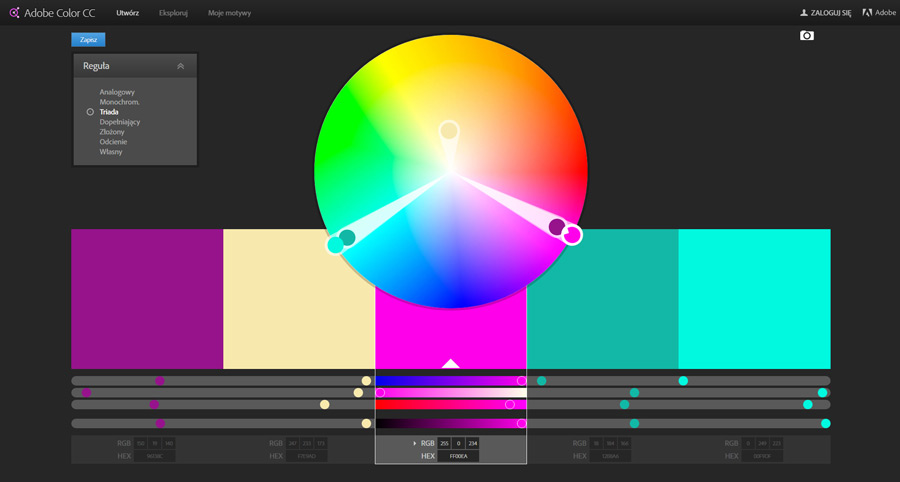The image size is (900, 482).
Task: Click the cream handle on the color wheel
Action: click(449, 130)
